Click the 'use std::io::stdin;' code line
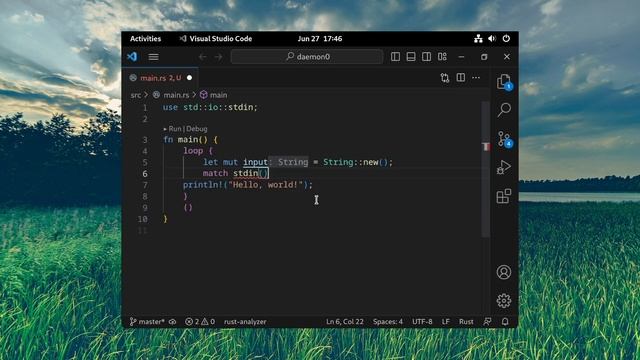The image size is (640, 360). 210,107
